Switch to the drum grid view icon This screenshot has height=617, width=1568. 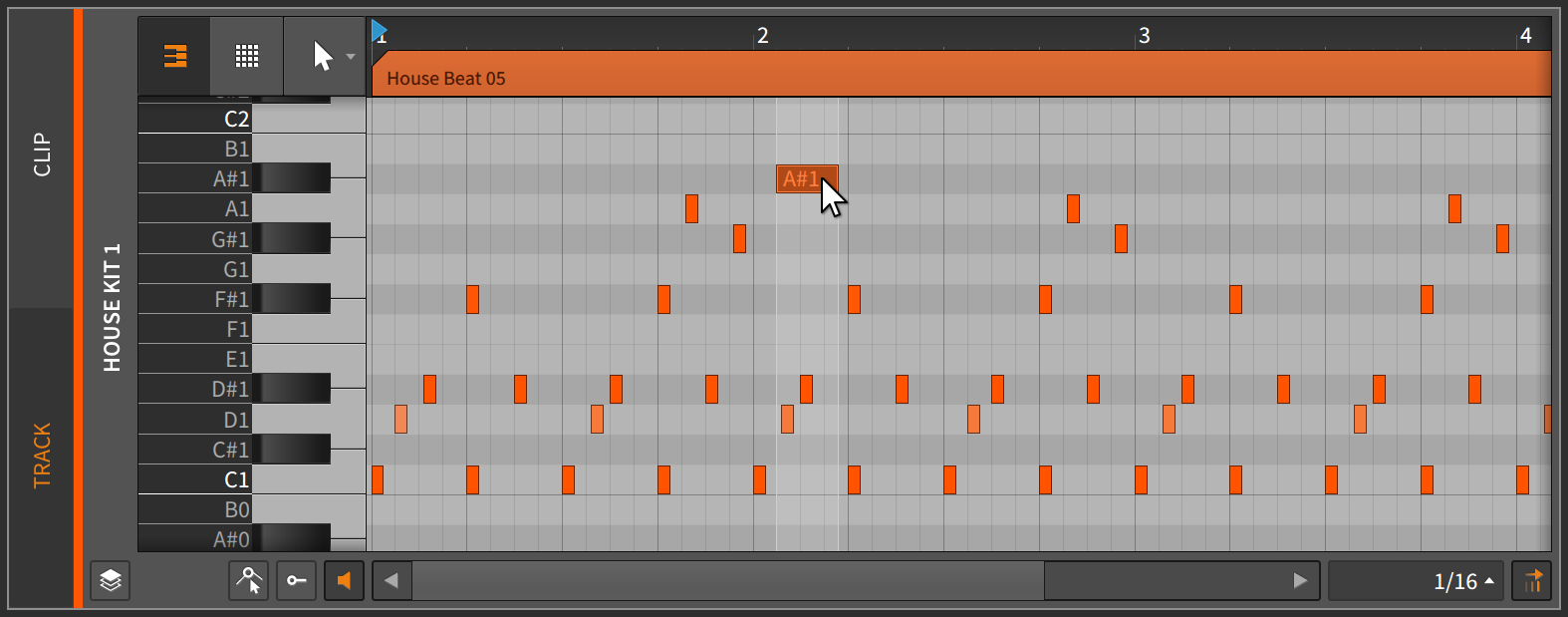(247, 56)
